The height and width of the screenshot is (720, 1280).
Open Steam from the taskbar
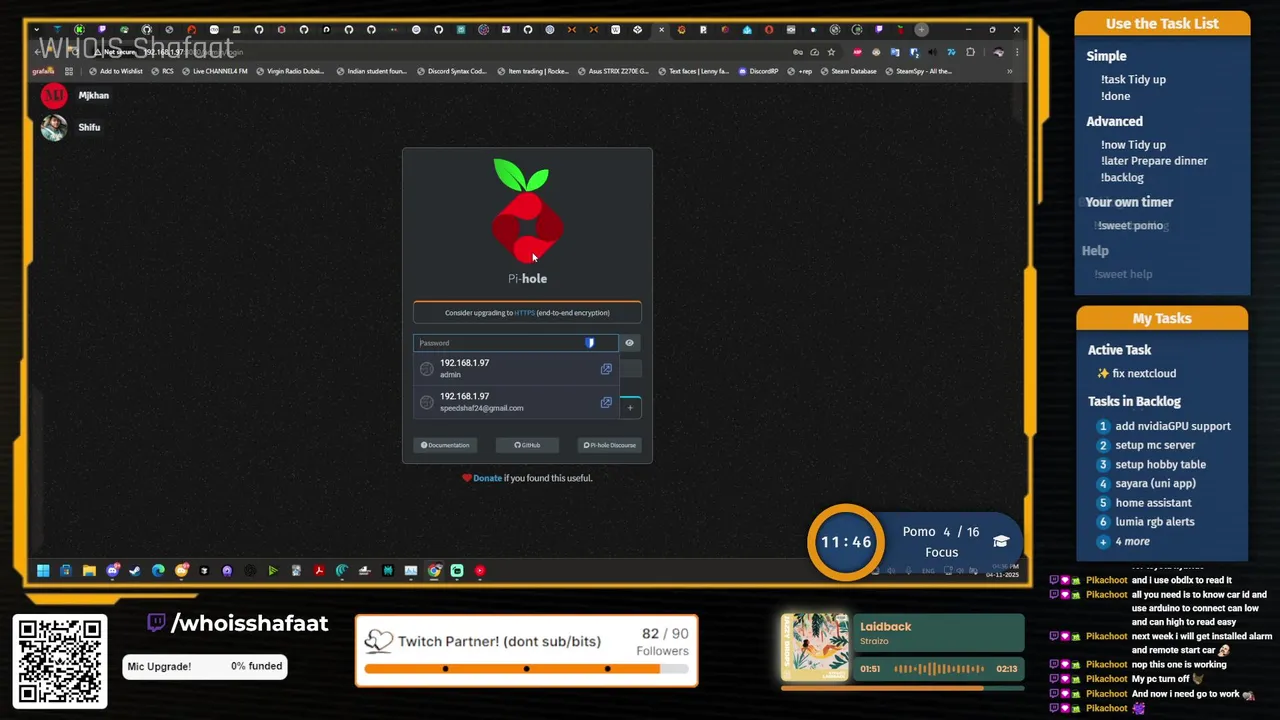coord(135,571)
